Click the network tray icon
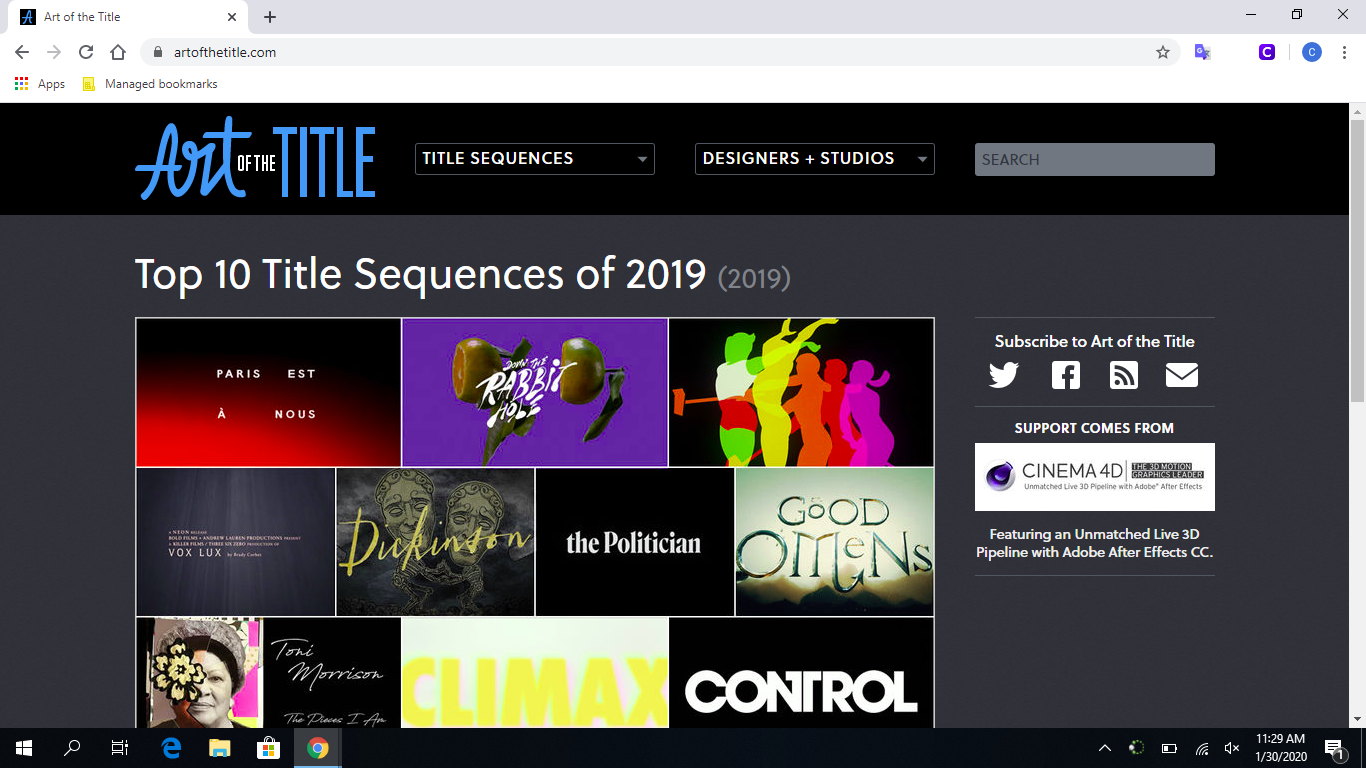Image resolution: width=1366 pixels, height=768 pixels. (x=1202, y=748)
